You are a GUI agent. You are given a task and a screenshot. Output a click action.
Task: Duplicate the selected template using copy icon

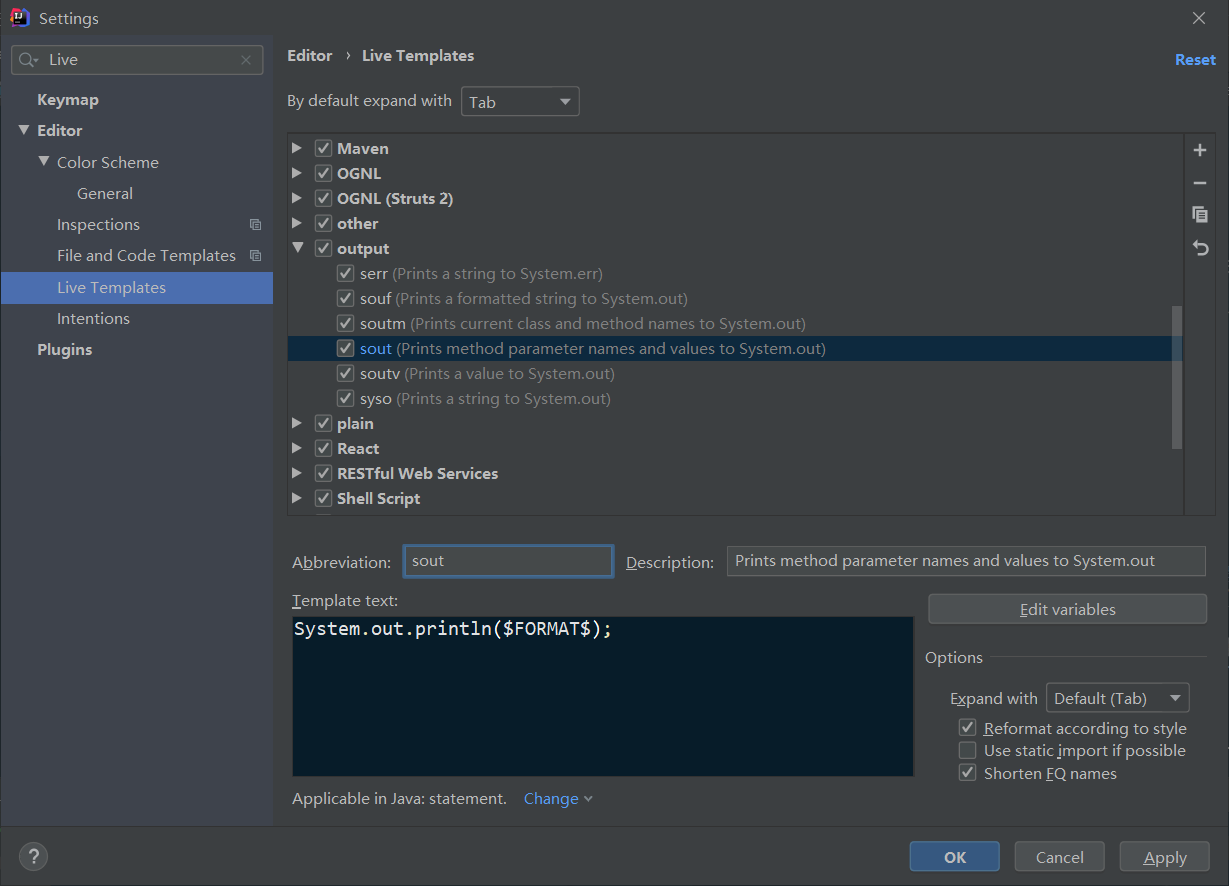(1200, 215)
